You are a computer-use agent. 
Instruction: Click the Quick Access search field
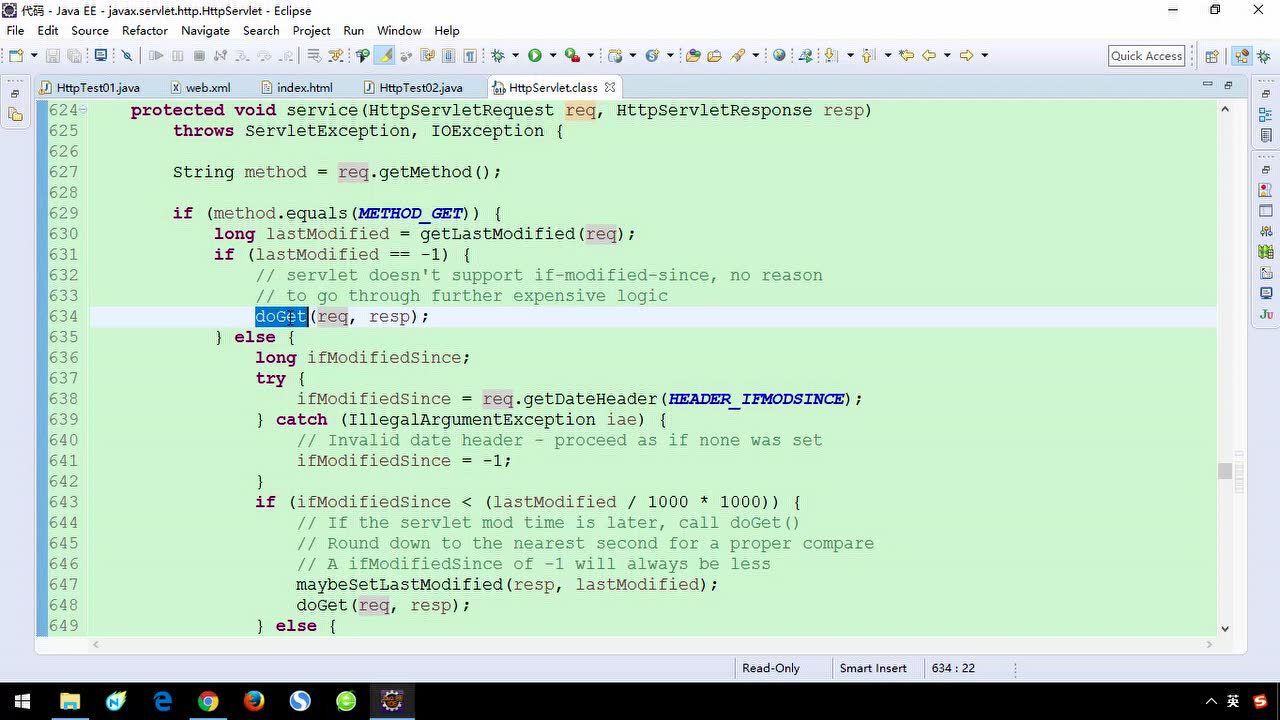(x=1146, y=56)
